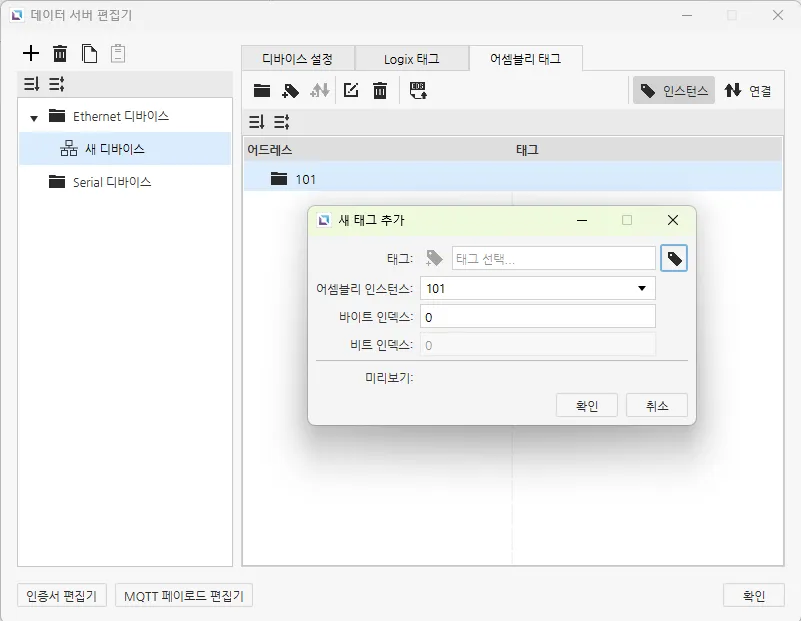Screen dimensions: 801x621
Task: Switch to the Logix 태그 tab
Action: pyautogui.click(x=411, y=59)
